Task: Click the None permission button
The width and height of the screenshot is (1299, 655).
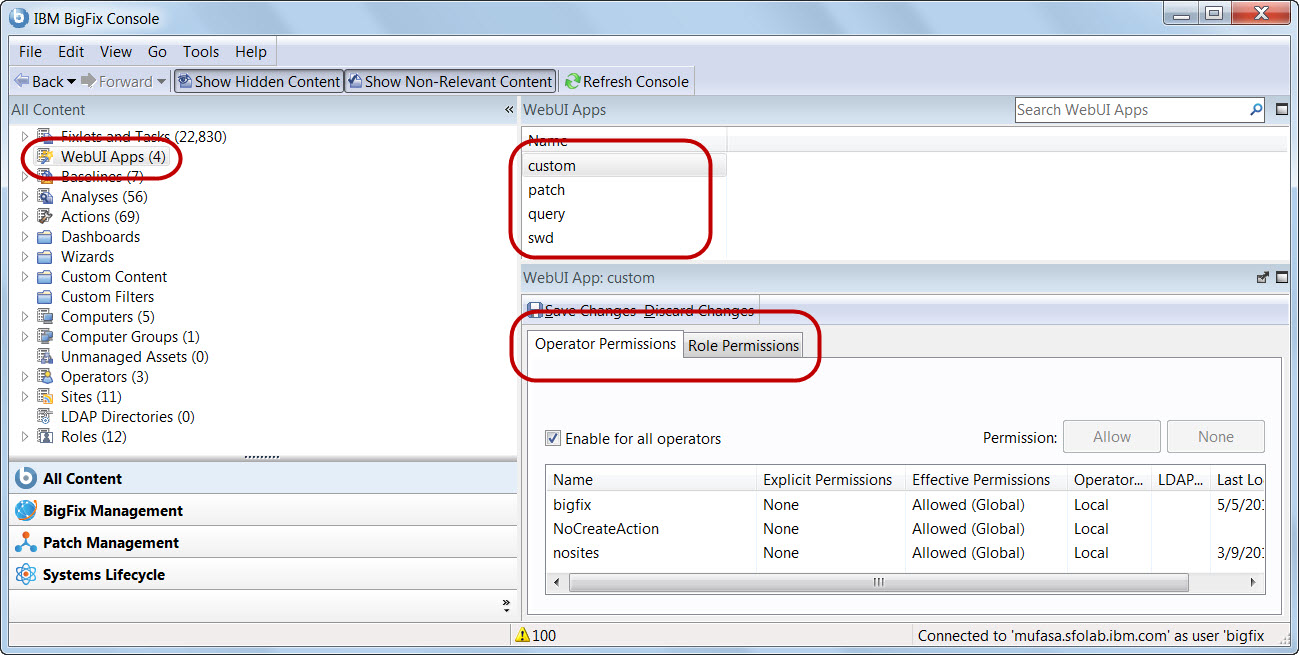Action: [1216, 437]
